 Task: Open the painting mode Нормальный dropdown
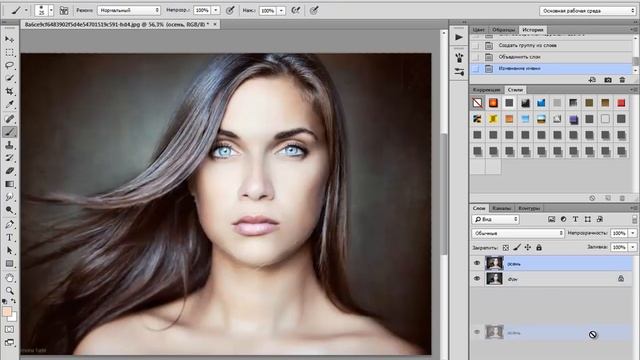(129, 10)
